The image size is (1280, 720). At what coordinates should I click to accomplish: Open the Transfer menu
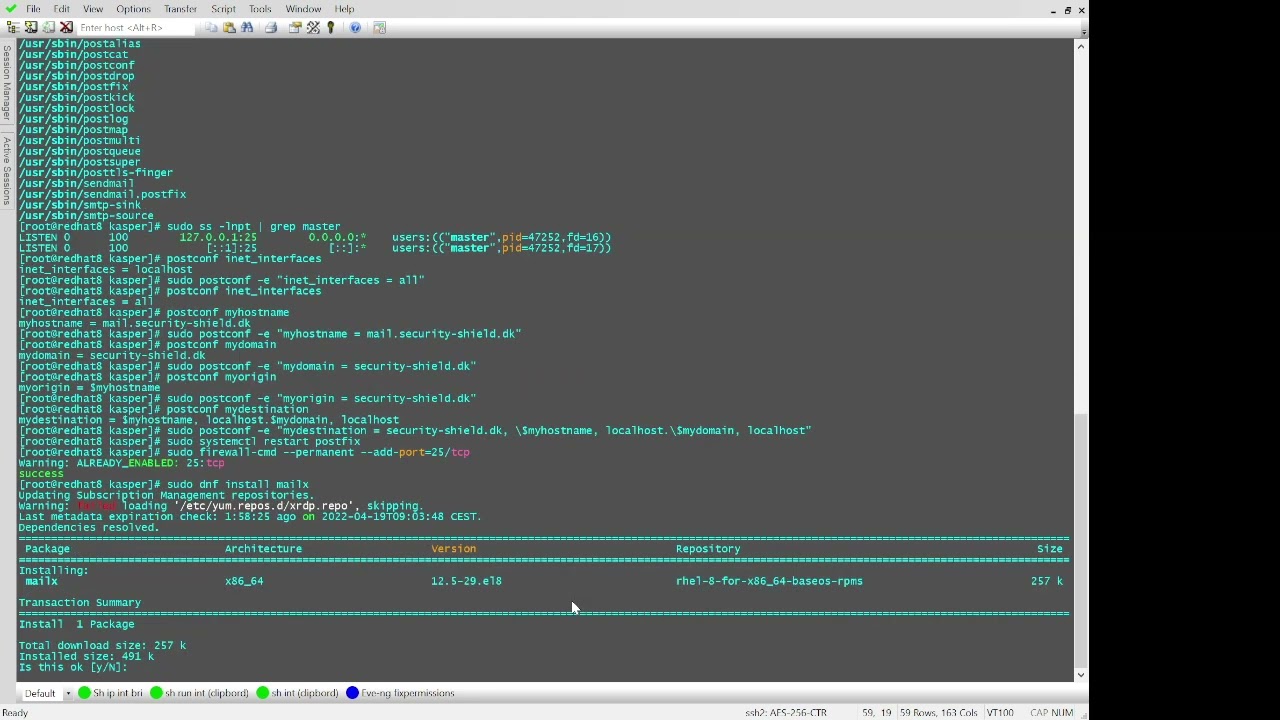coord(180,9)
